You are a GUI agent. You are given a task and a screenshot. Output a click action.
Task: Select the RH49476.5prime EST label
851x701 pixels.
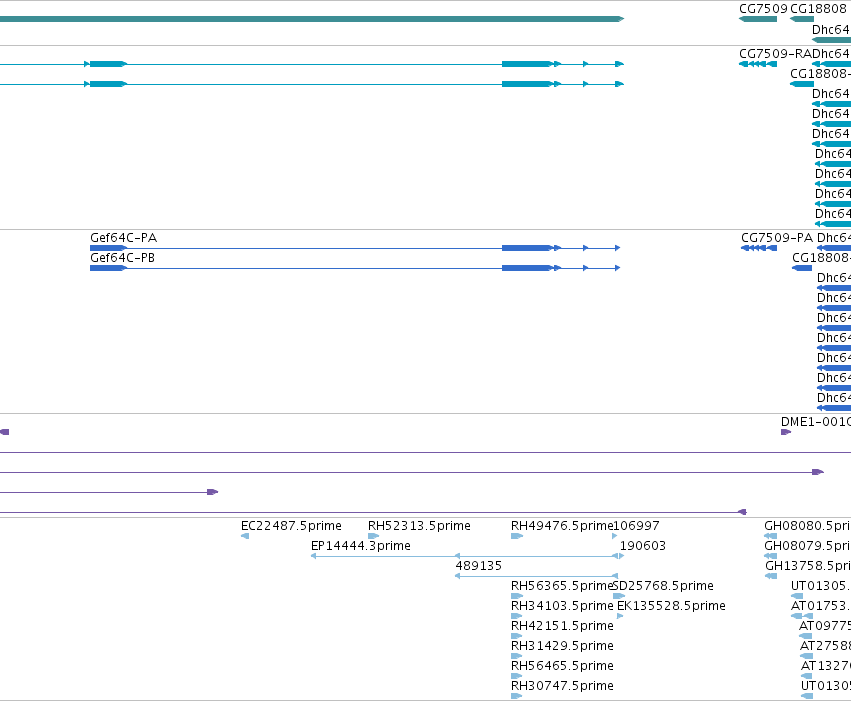(x=562, y=526)
